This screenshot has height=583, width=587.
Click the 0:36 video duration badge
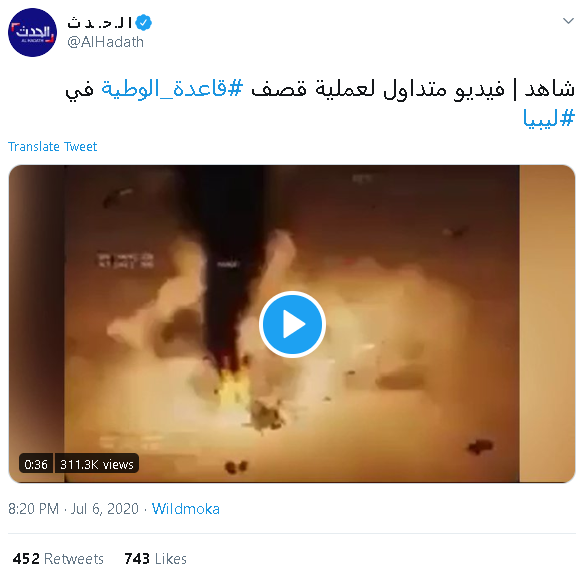[36, 464]
